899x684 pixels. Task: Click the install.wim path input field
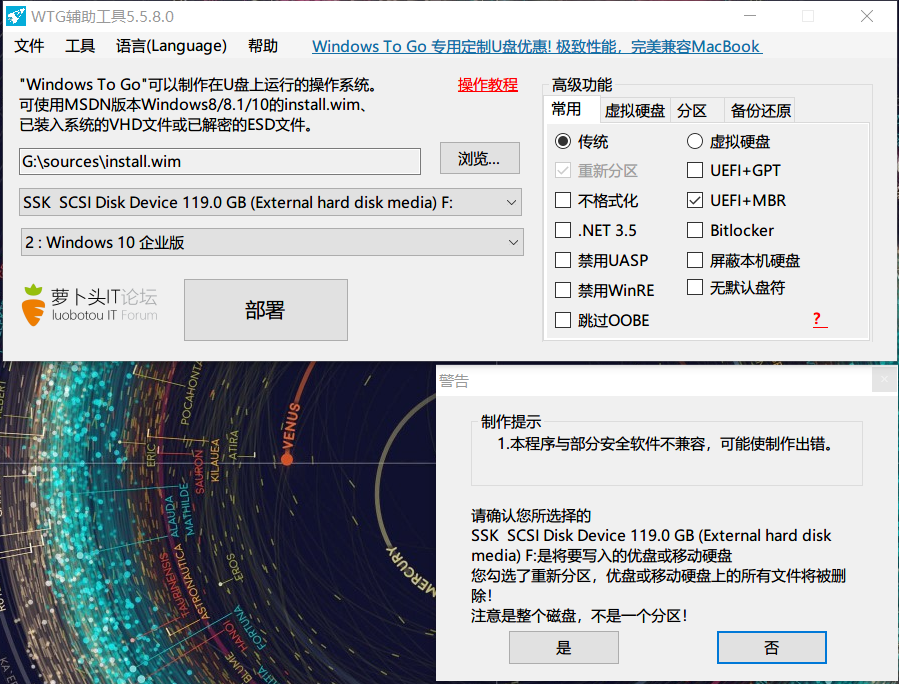click(220, 162)
